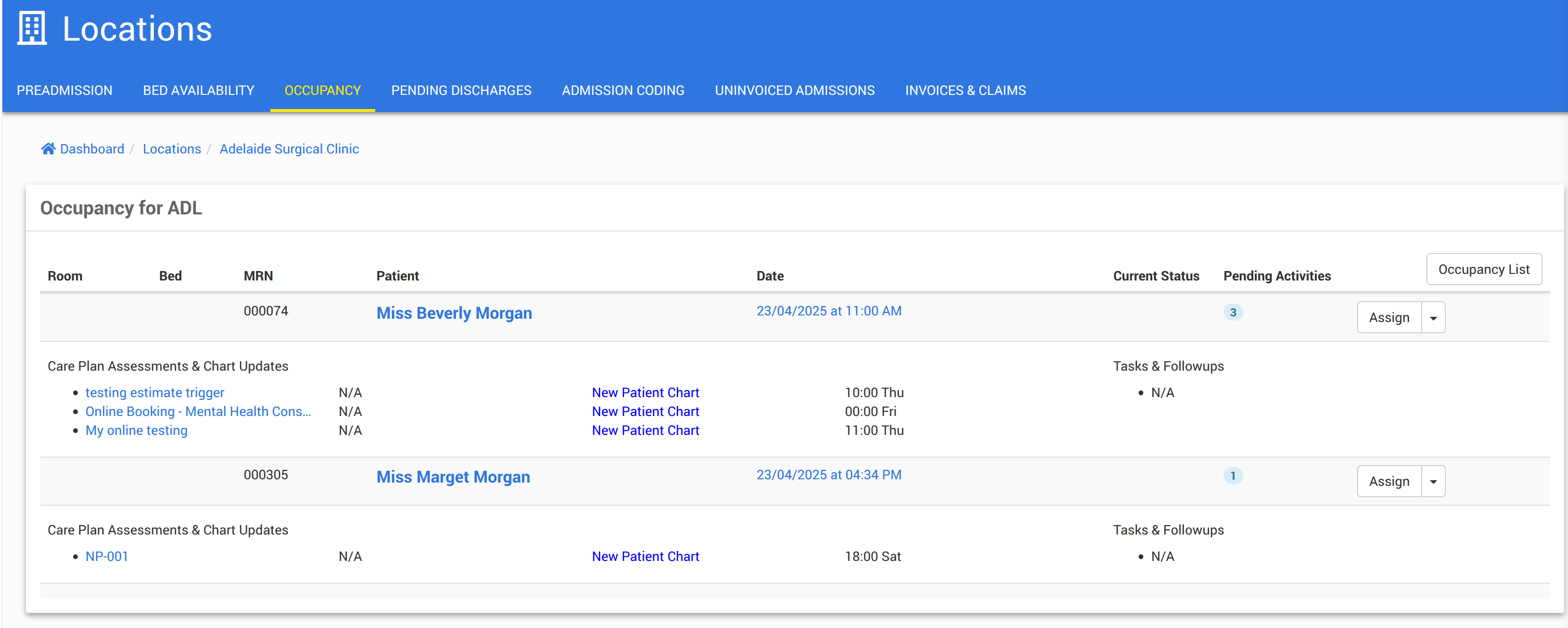
Task: Switch to the Preadmission tab
Action: coord(65,90)
